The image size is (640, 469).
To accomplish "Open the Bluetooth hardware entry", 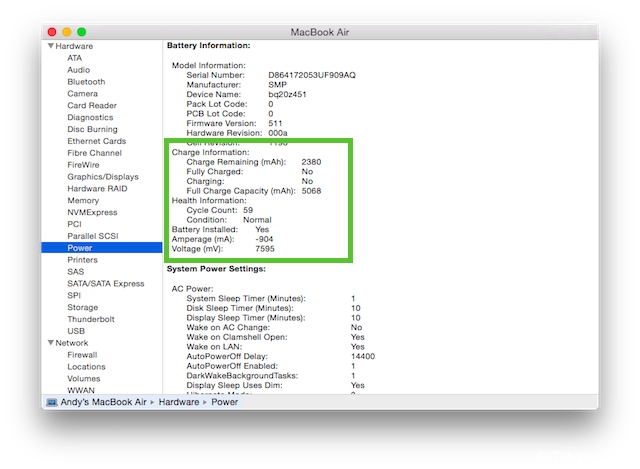I will (x=86, y=82).
